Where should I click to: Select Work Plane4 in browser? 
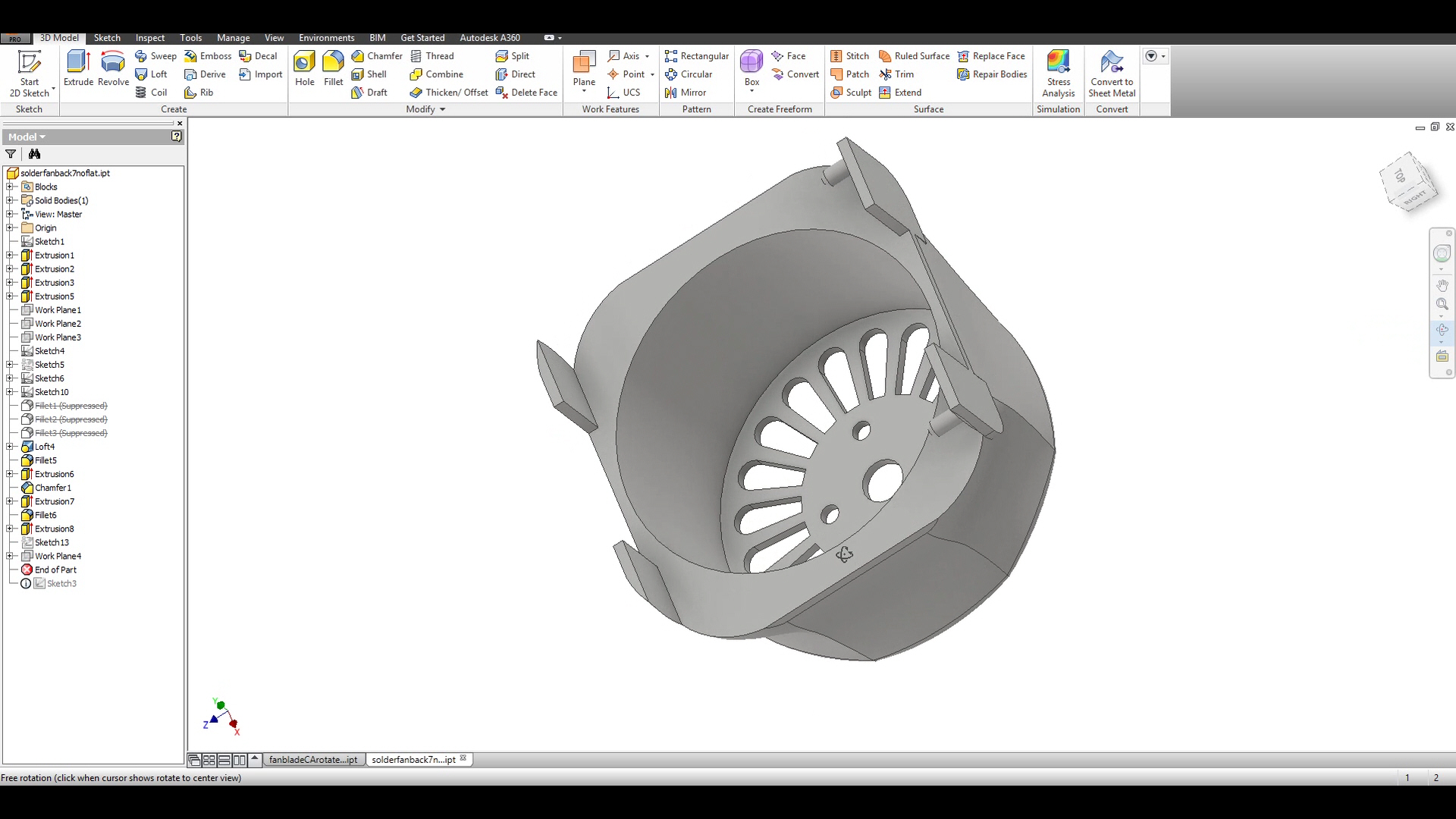(x=51, y=556)
